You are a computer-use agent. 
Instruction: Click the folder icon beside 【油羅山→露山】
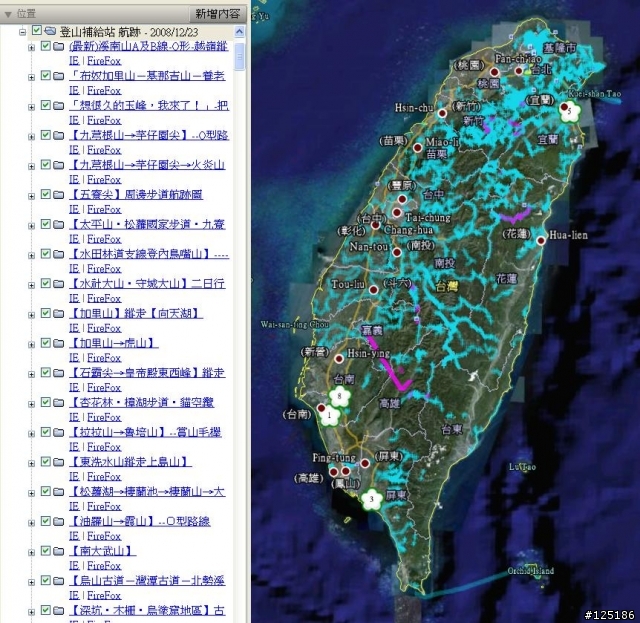pyautogui.click(x=58, y=521)
